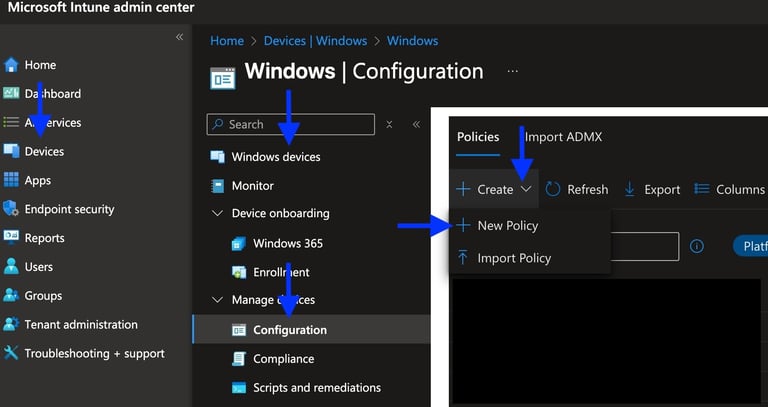Click the Scripts and remediations label

pyautogui.click(x=317, y=387)
